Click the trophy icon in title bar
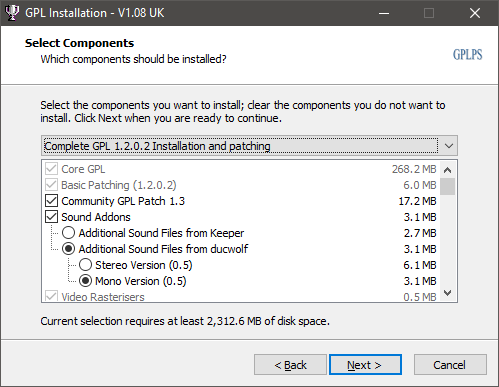This screenshot has height=387, width=499. [x=12, y=13]
